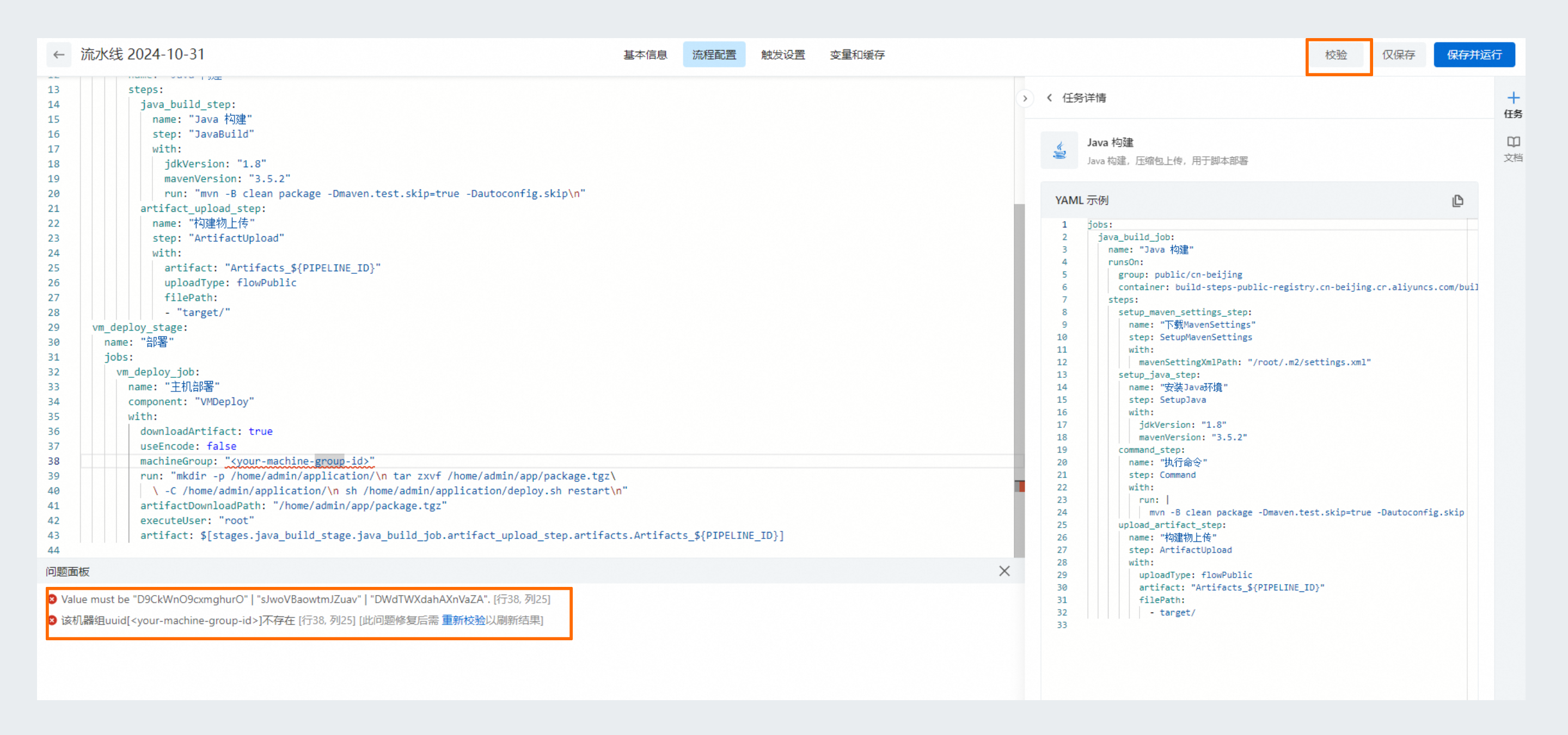This screenshot has width=1568, height=735.
Task: Click the 流水线 2024-10-31 pipeline title
Action: pos(143,54)
